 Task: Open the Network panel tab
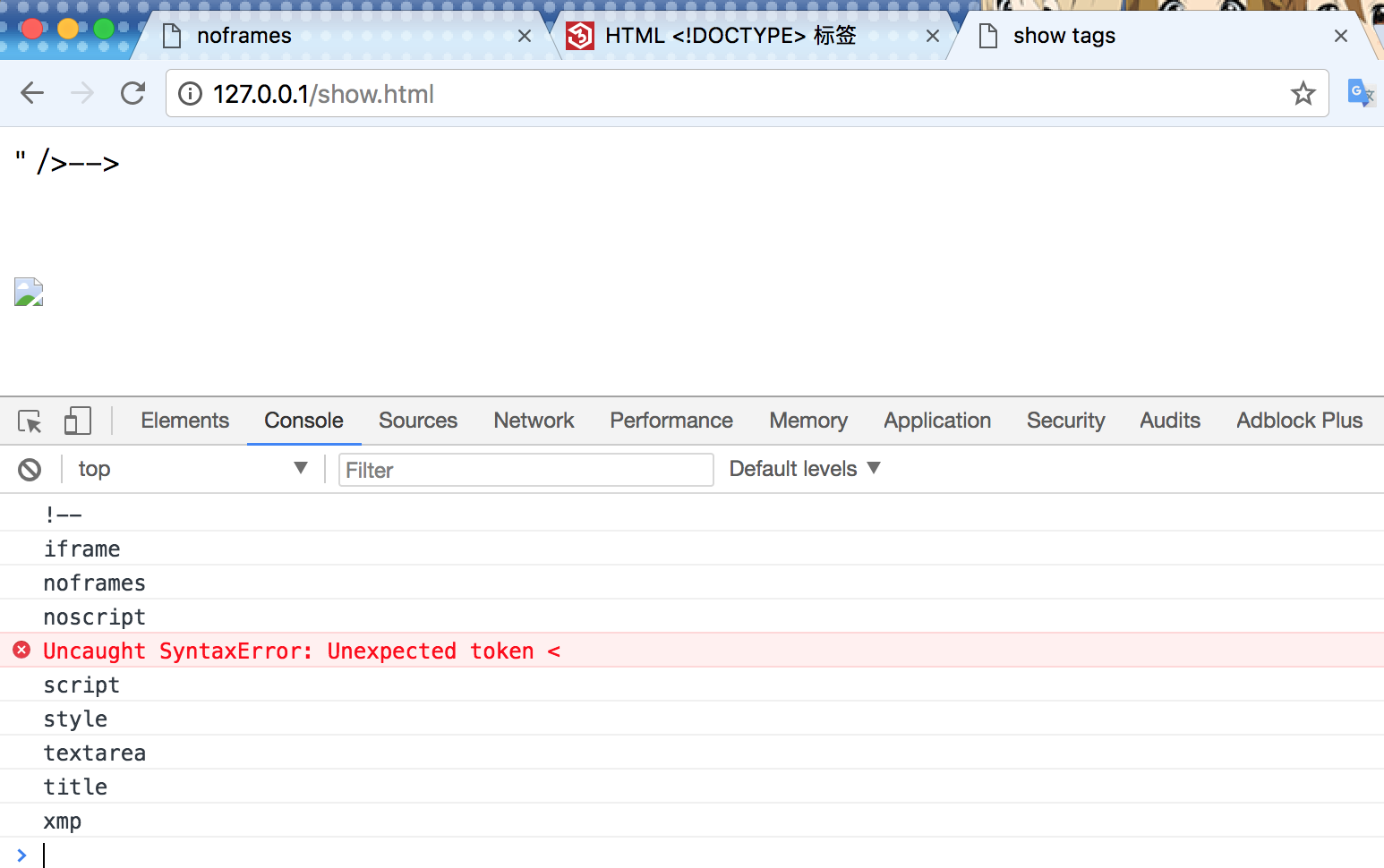coord(534,421)
